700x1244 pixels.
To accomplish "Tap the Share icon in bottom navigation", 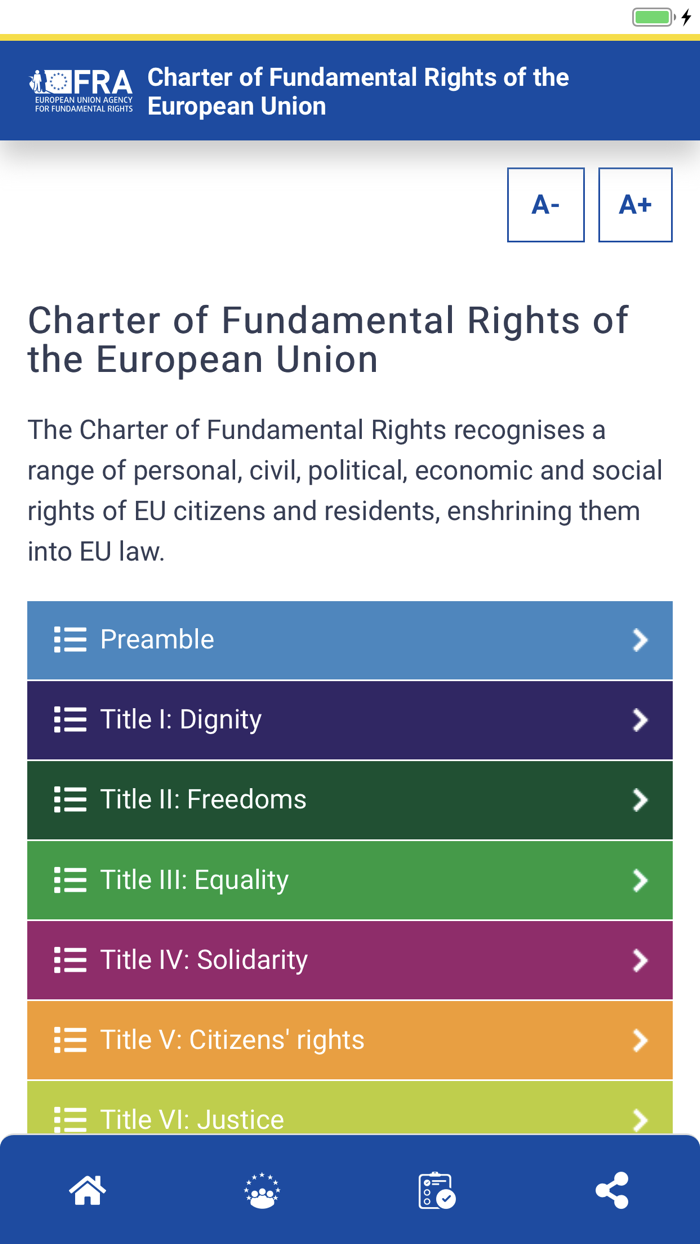I will click(612, 1190).
